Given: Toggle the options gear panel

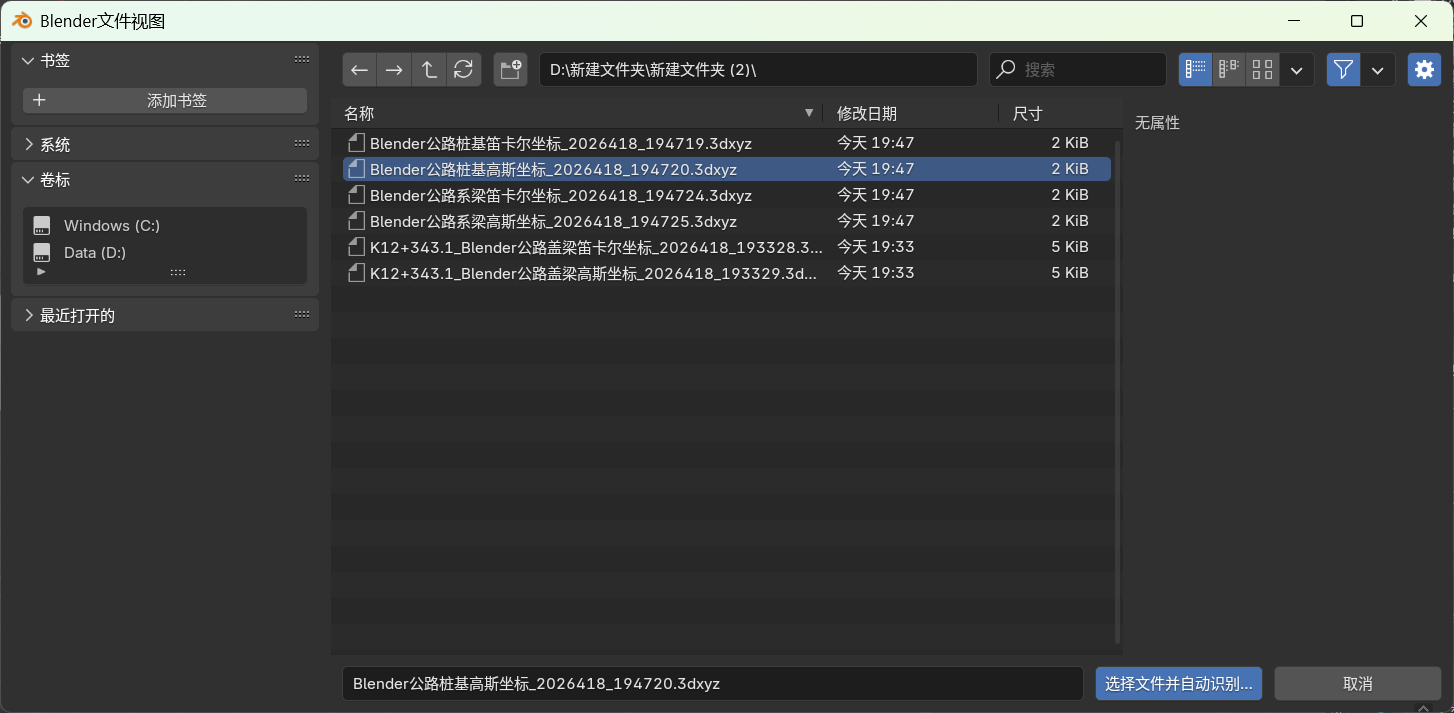Looking at the screenshot, I should (1424, 70).
